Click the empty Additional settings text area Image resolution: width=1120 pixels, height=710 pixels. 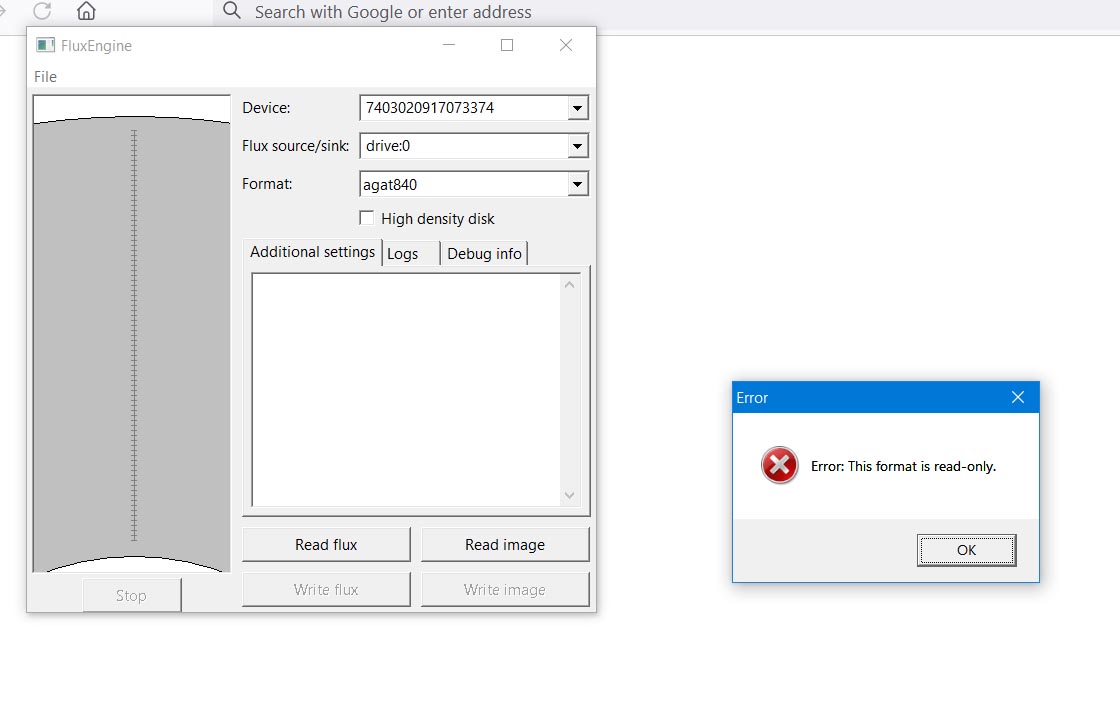[406, 390]
